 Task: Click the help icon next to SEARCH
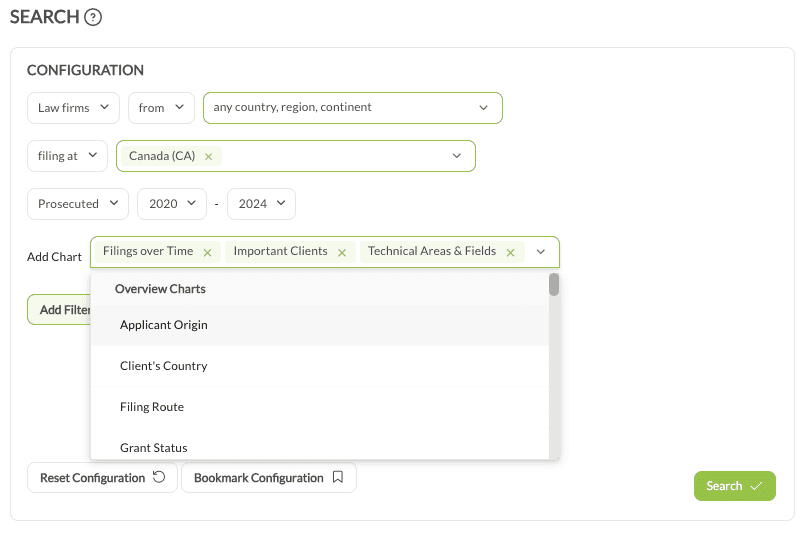pos(93,17)
